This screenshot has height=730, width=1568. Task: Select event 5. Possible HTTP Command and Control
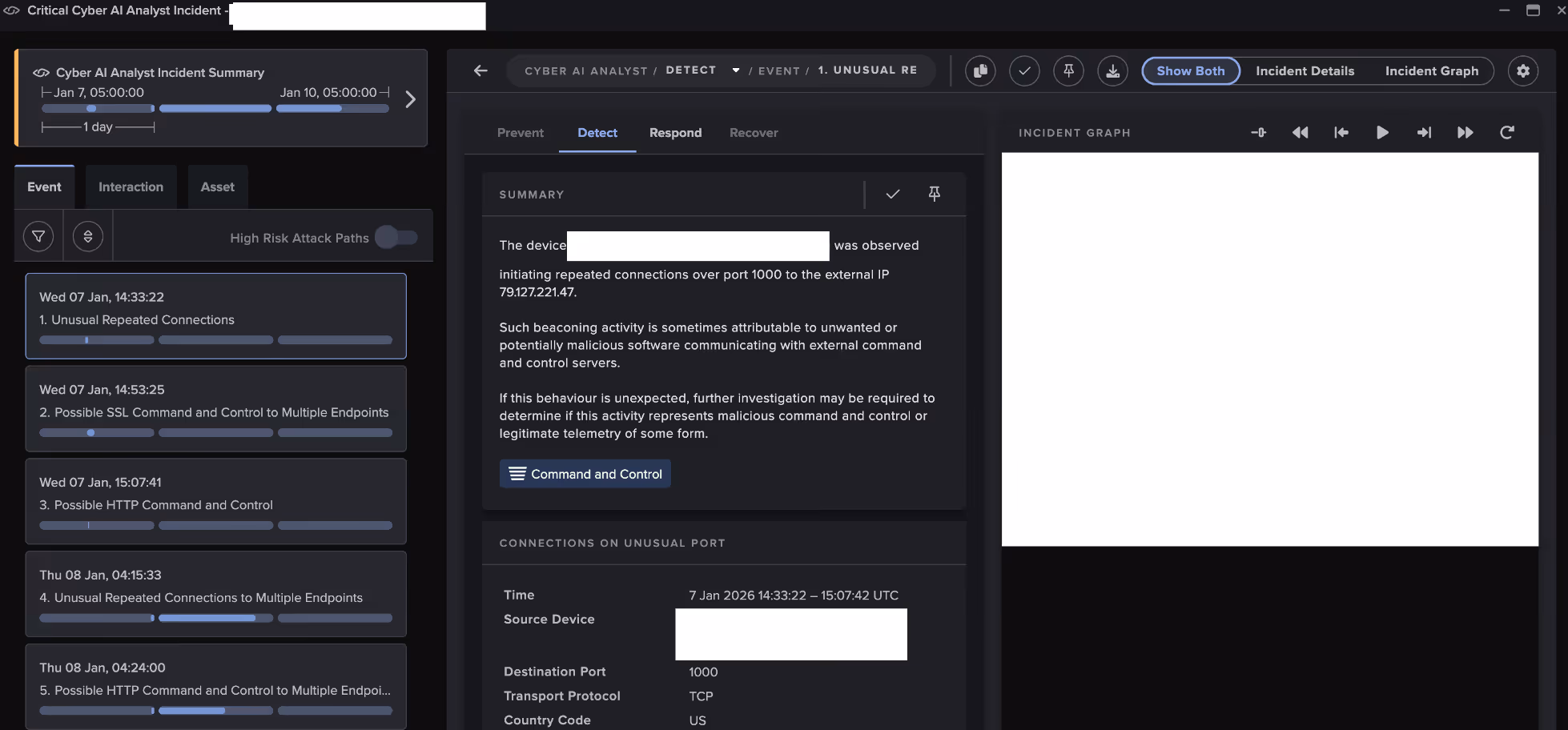[215, 687]
